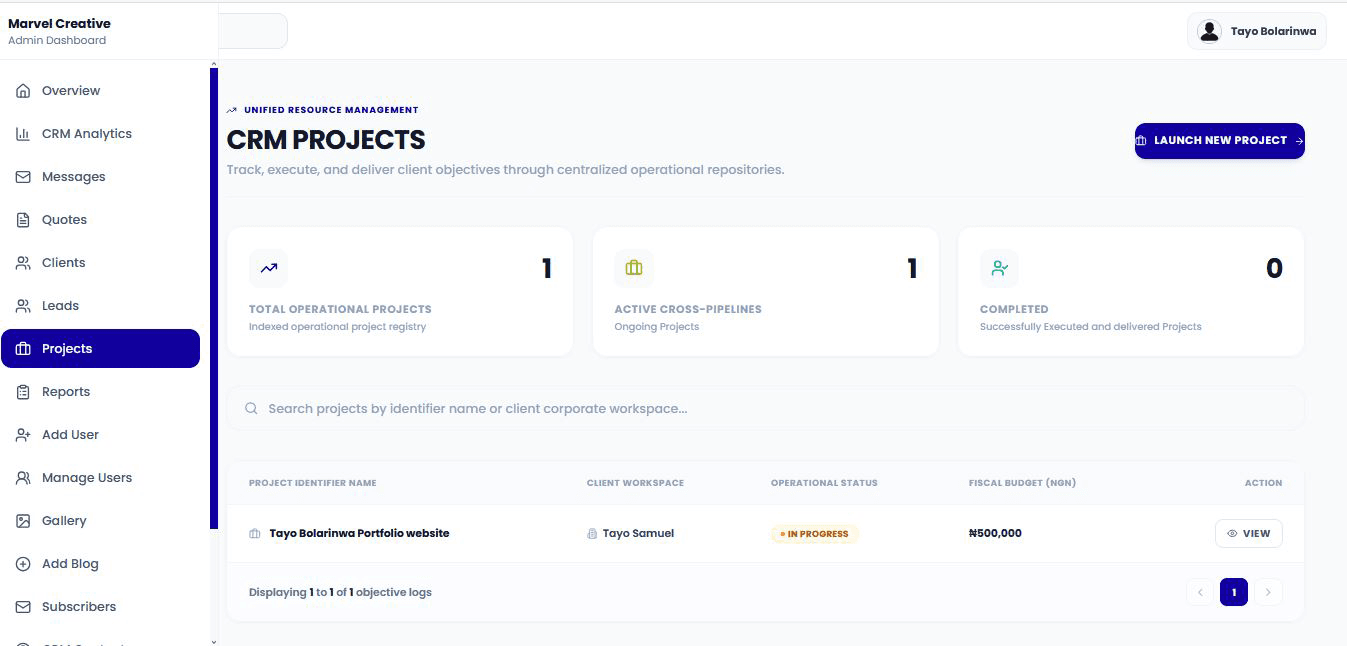Click the Completed projects card
1347x646 pixels.
1131,291
